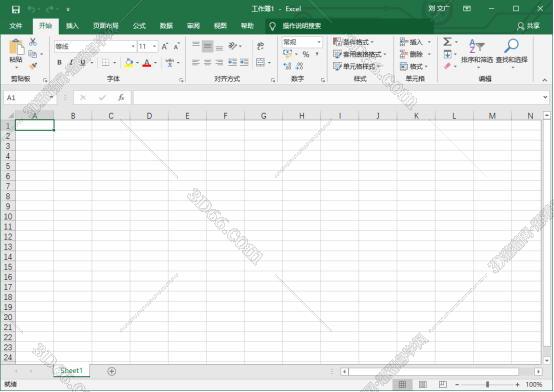554x392 pixels.
Task: Click the AutoSum sigma icon
Action: [447, 42]
